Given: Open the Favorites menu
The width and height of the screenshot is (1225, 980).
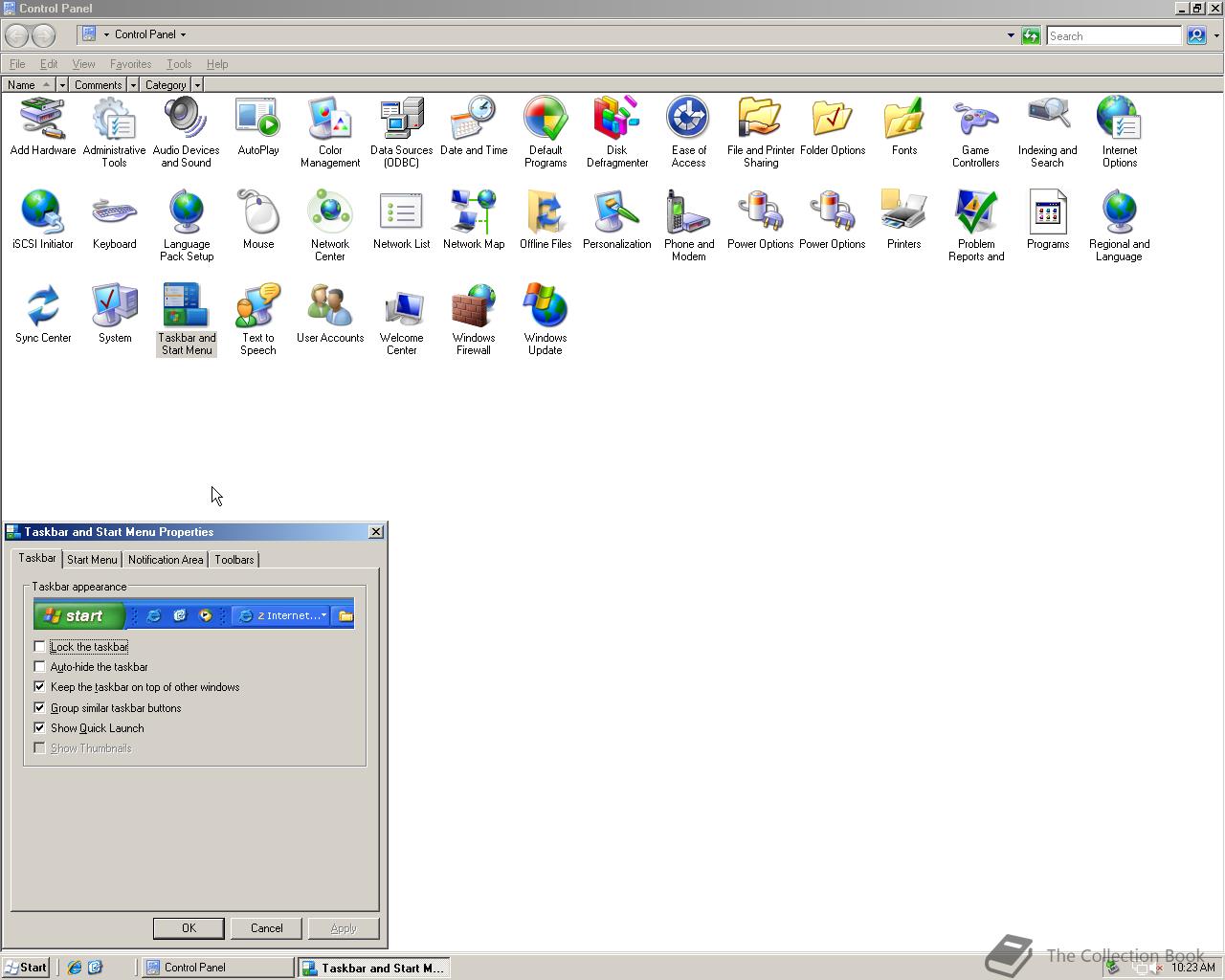Looking at the screenshot, I should click(x=130, y=64).
